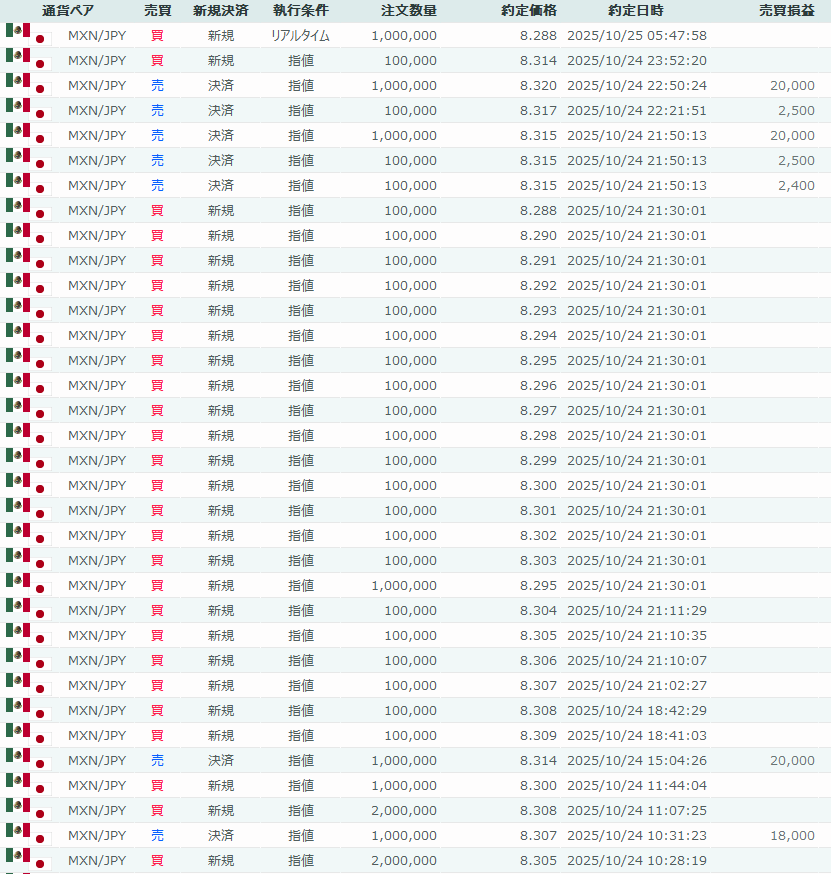Viewport: 831px width, 874px height.
Task: Click the flag icon in the リアルタイム order row
Action: [x=27, y=36]
